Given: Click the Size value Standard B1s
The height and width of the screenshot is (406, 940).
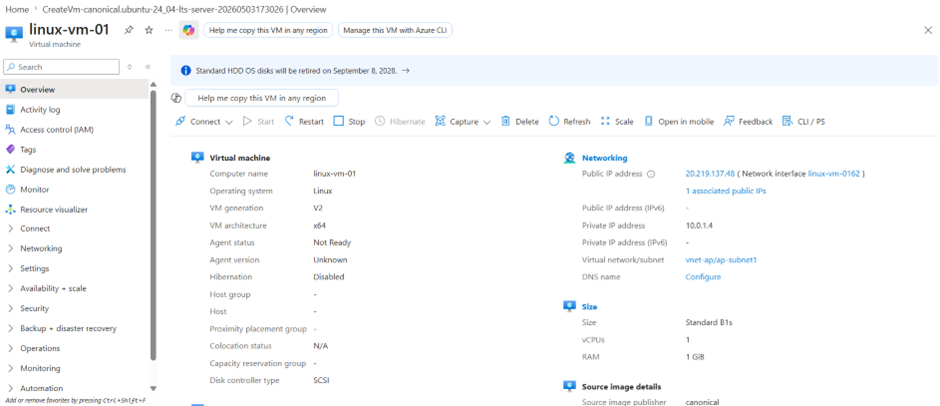Looking at the screenshot, I should (x=709, y=323).
